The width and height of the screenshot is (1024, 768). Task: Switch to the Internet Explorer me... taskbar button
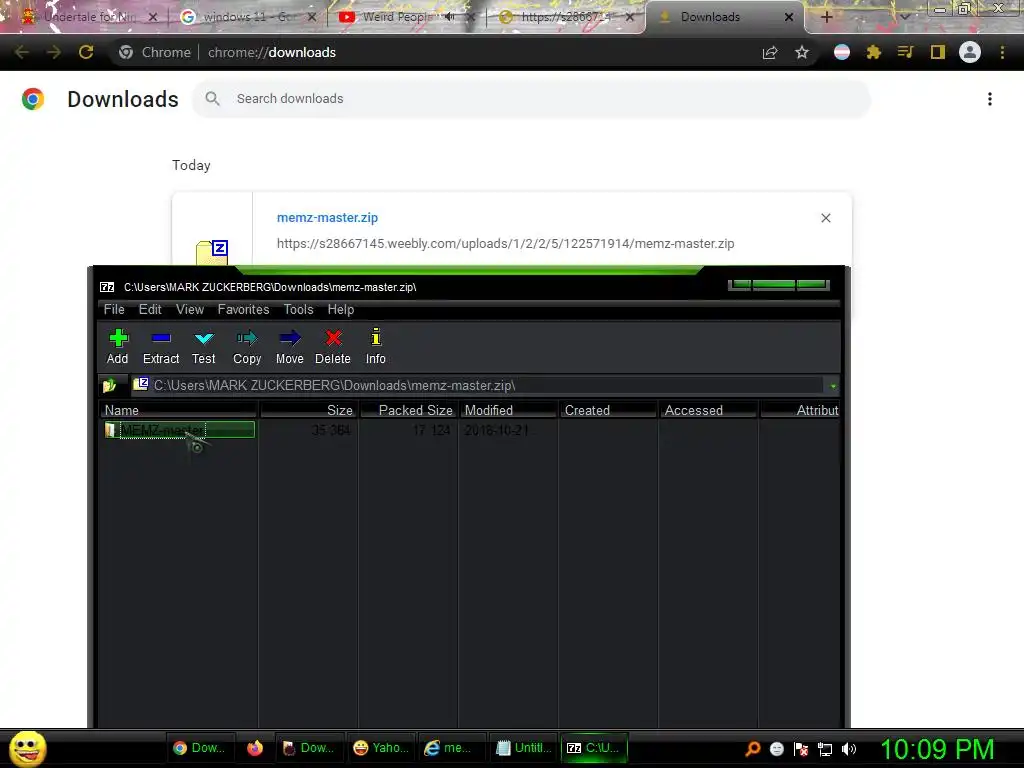pos(452,748)
